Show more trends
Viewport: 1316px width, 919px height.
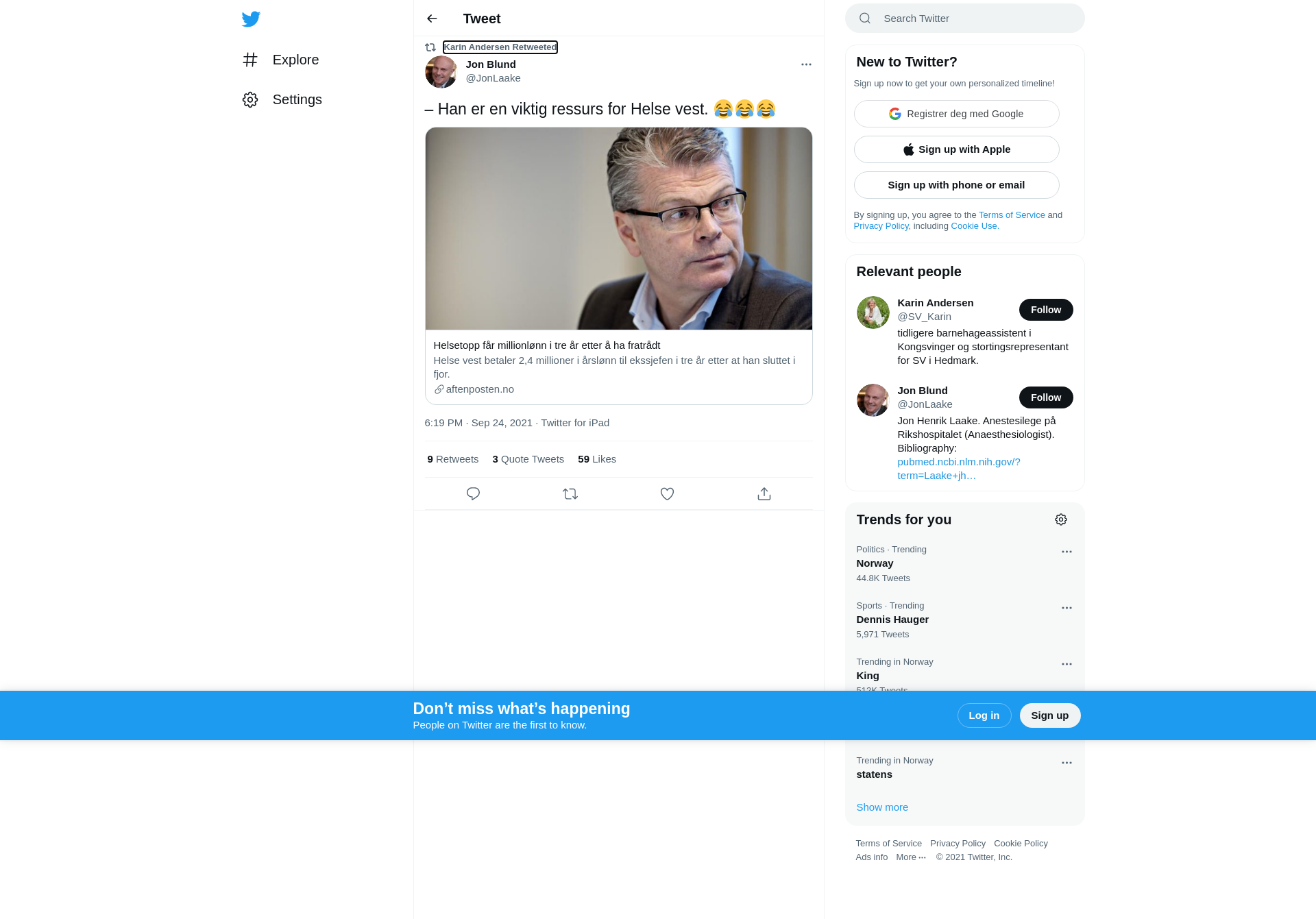tap(882, 807)
